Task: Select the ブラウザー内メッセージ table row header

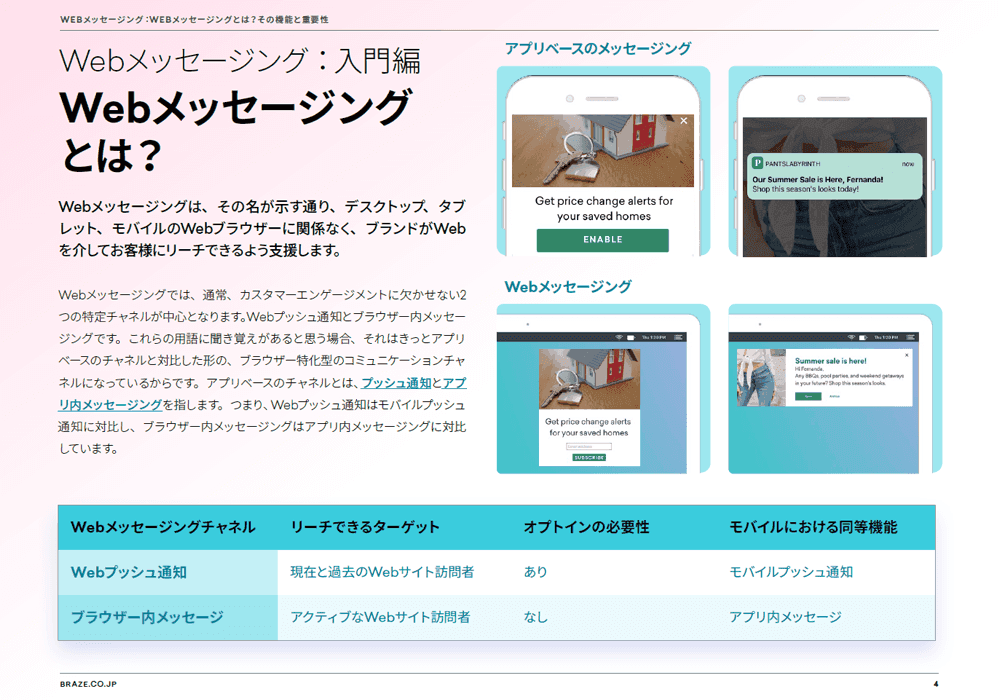Action: (x=146, y=617)
